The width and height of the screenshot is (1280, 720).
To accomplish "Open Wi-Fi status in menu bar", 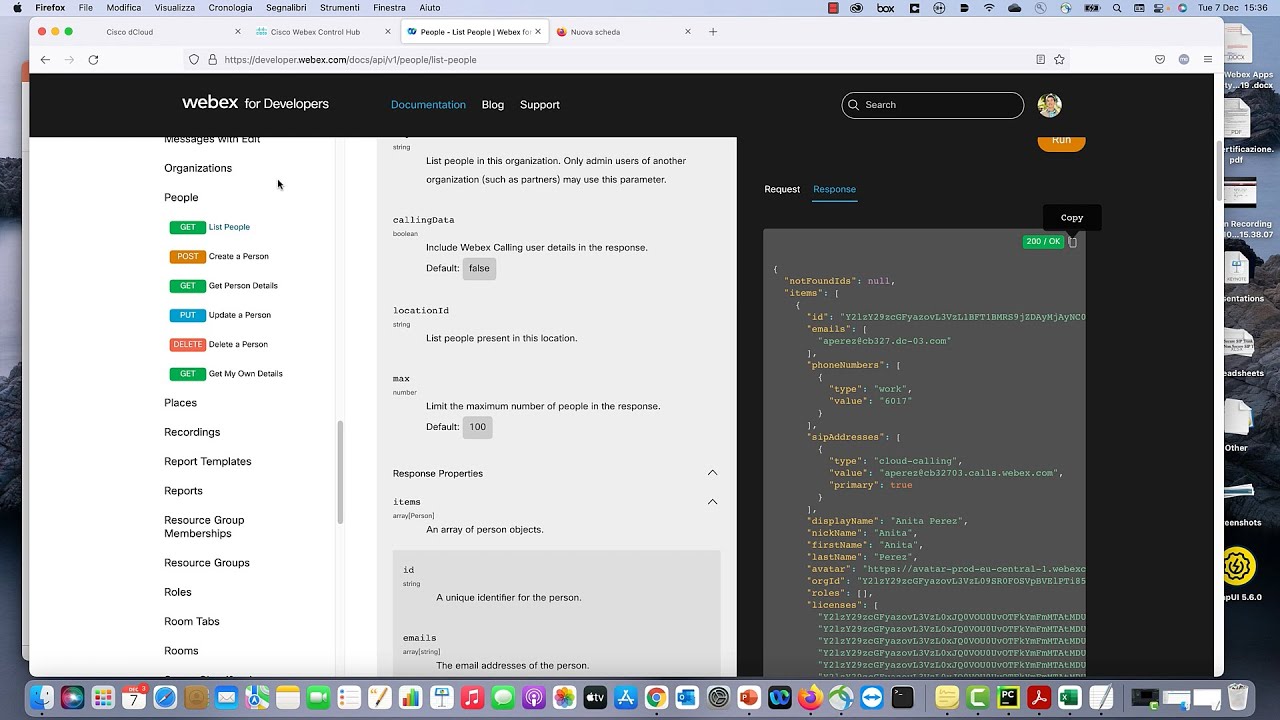I will point(989,8).
